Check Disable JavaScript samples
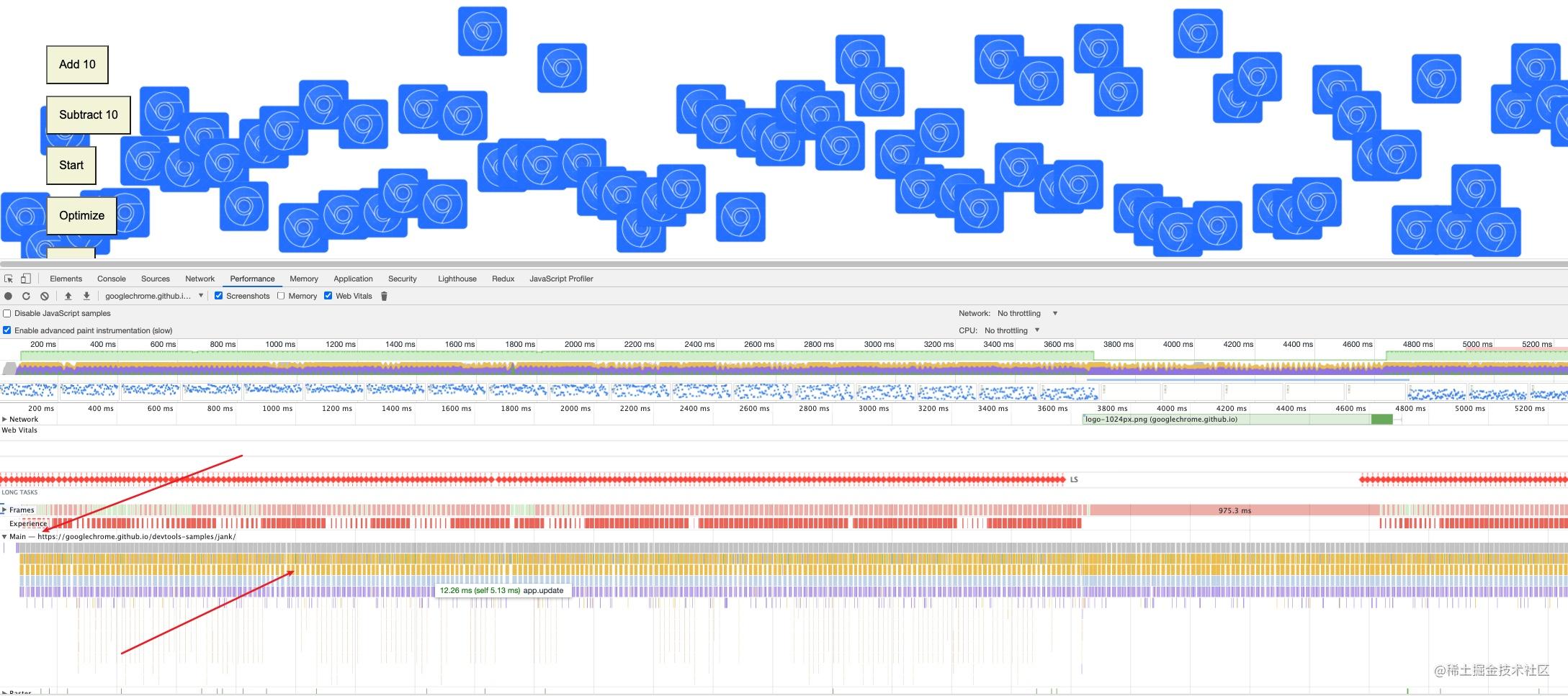Screen dimensions: 1568x696 click(x=7, y=313)
